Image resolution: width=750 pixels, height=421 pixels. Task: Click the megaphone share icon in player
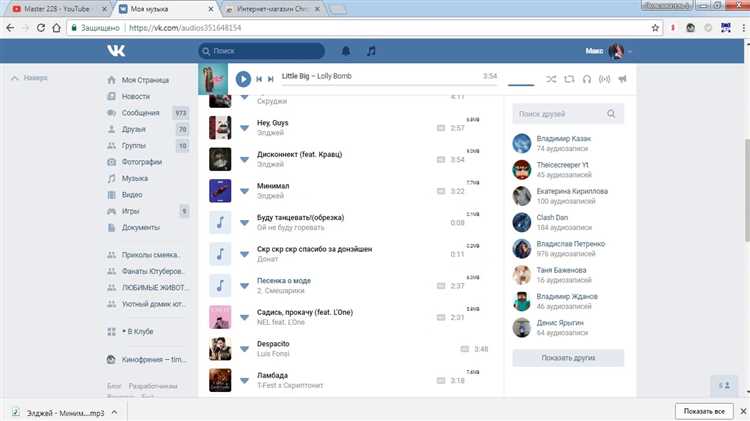pyautogui.click(x=621, y=78)
